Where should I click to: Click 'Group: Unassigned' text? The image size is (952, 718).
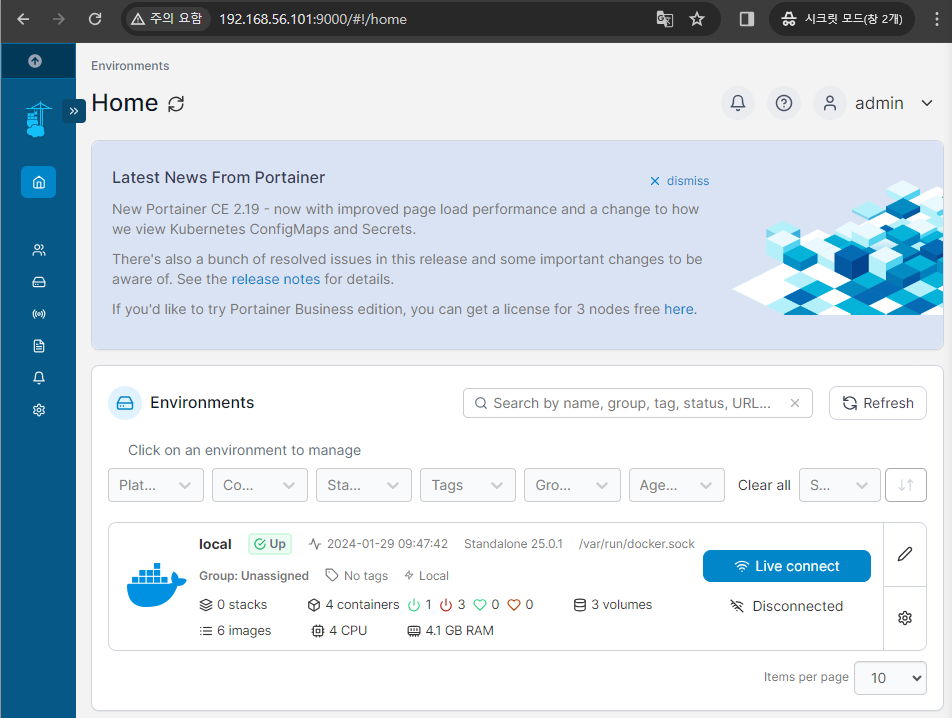pyautogui.click(x=254, y=575)
